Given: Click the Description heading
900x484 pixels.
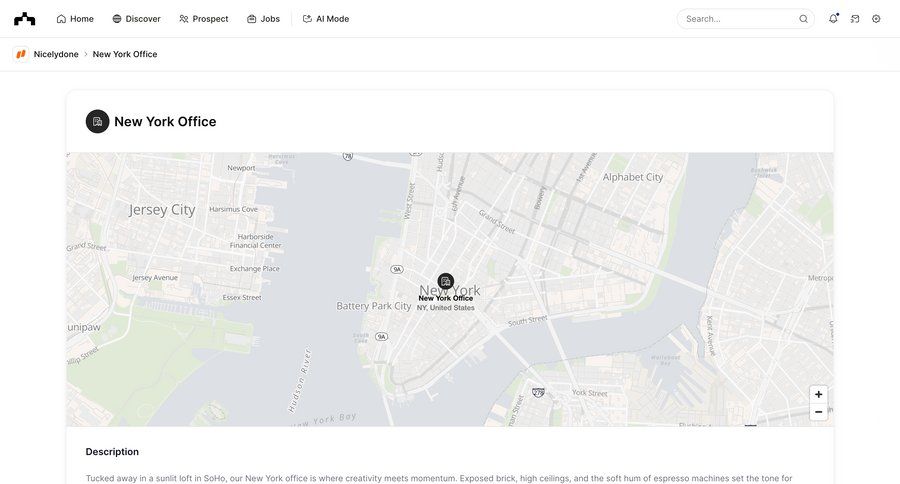Looking at the screenshot, I should pyautogui.click(x=112, y=452).
